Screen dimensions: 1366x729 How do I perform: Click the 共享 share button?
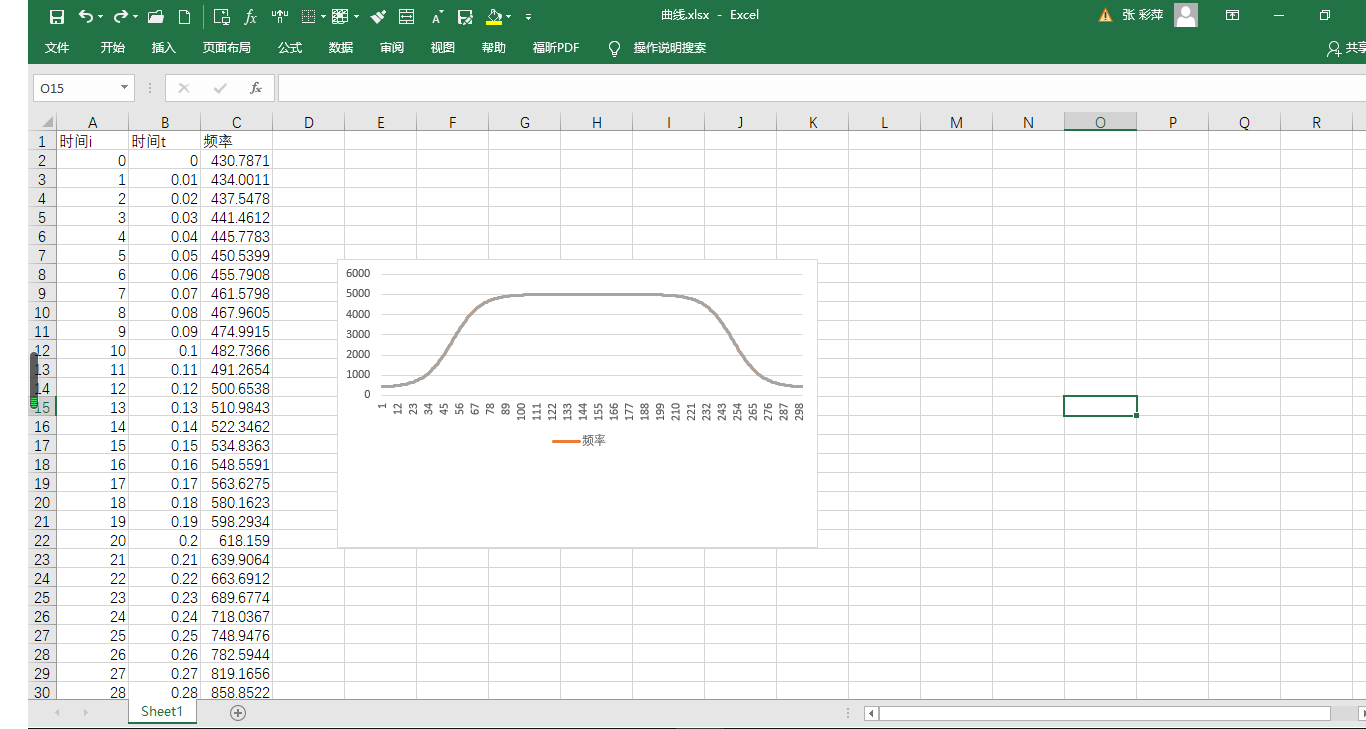1346,48
